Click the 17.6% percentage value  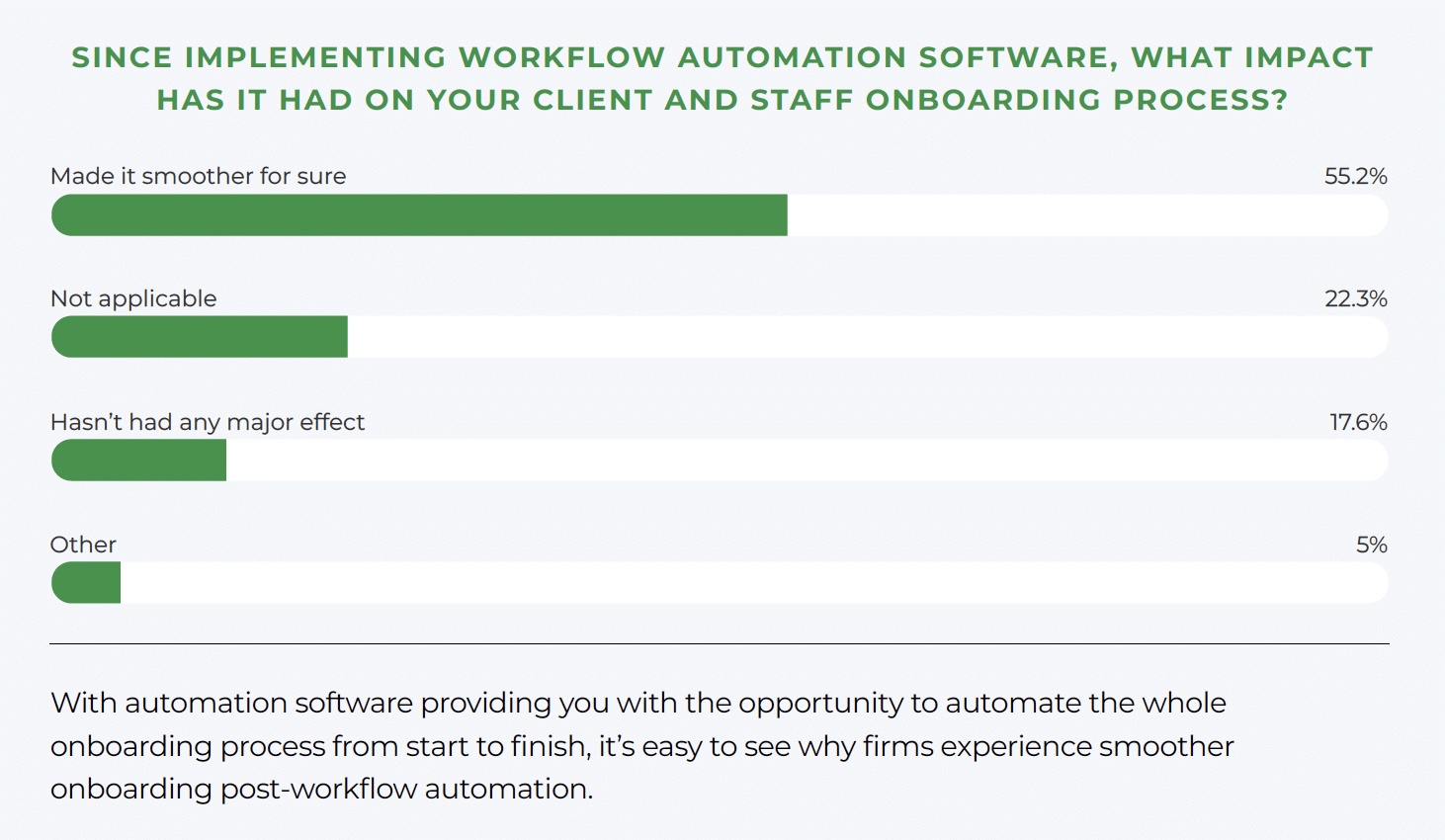point(1358,423)
